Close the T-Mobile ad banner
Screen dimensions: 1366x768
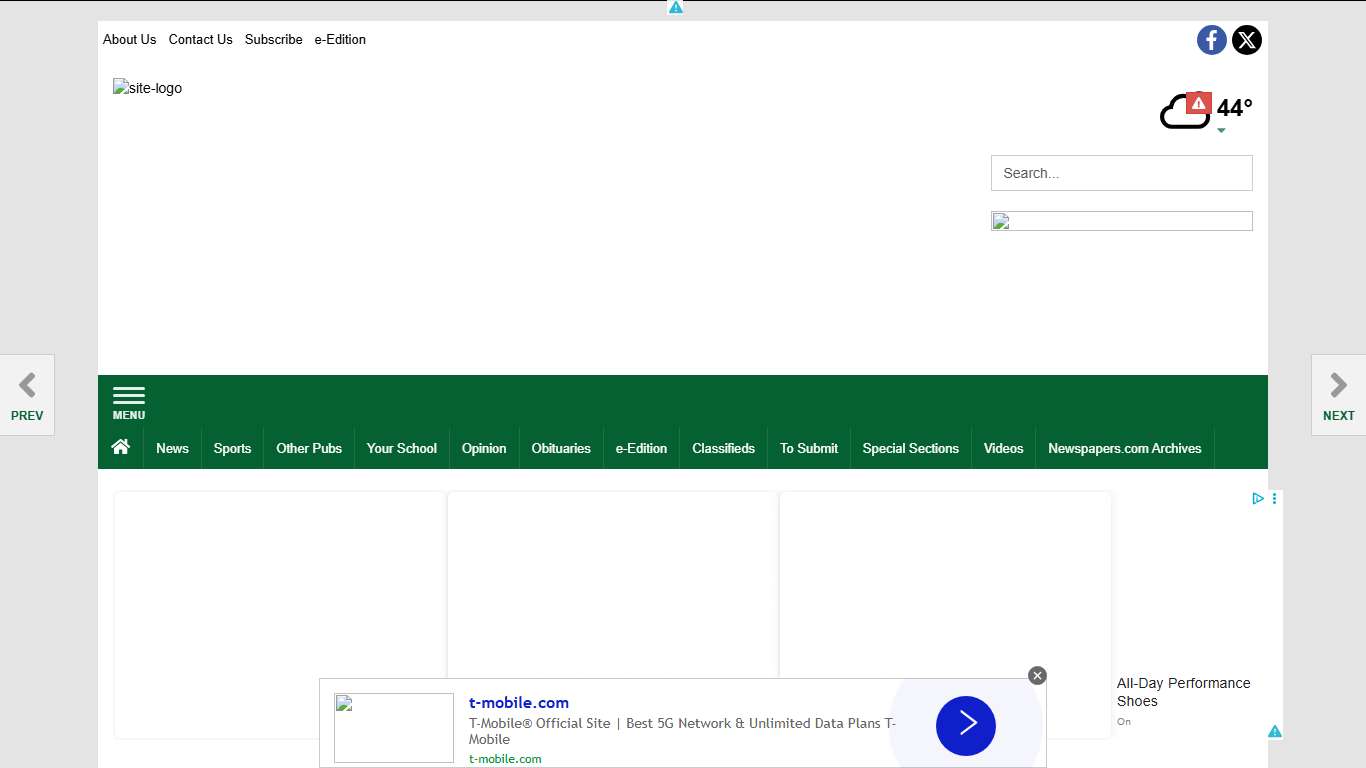coord(1037,676)
